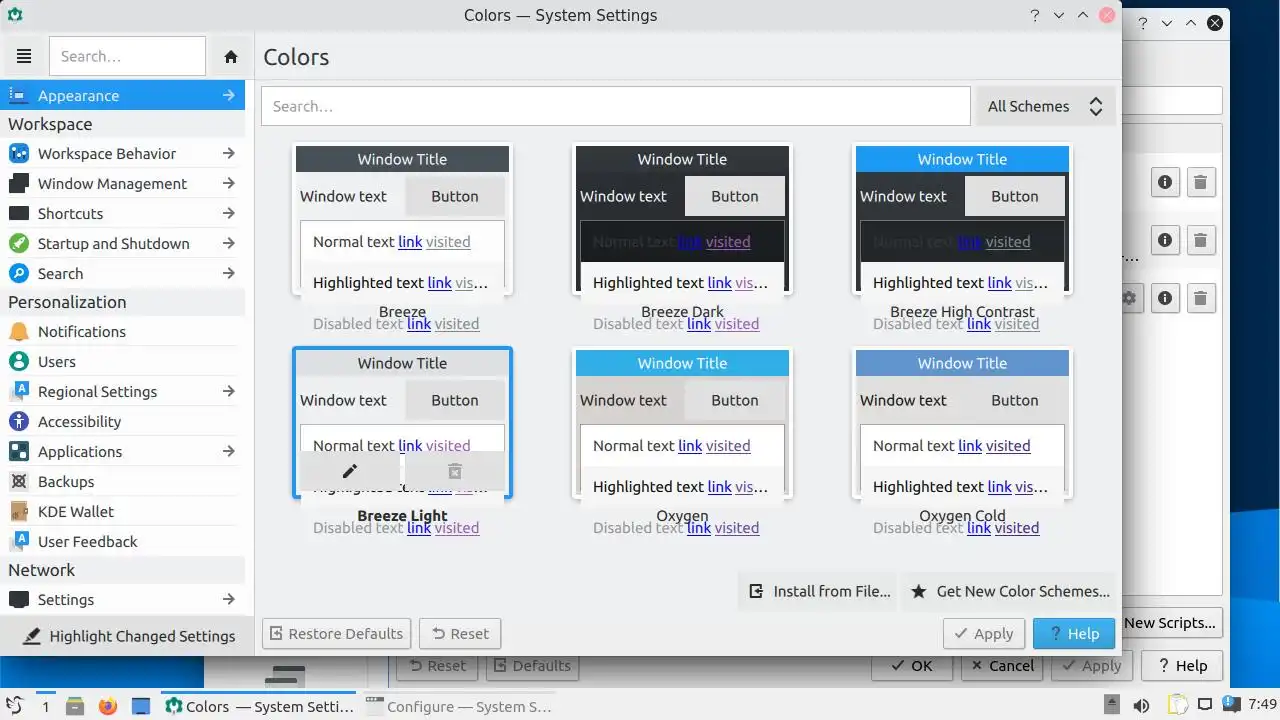Screen dimensions: 1280x720
Task: Open the clipboard tray icon
Action: (x=1178, y=705)
